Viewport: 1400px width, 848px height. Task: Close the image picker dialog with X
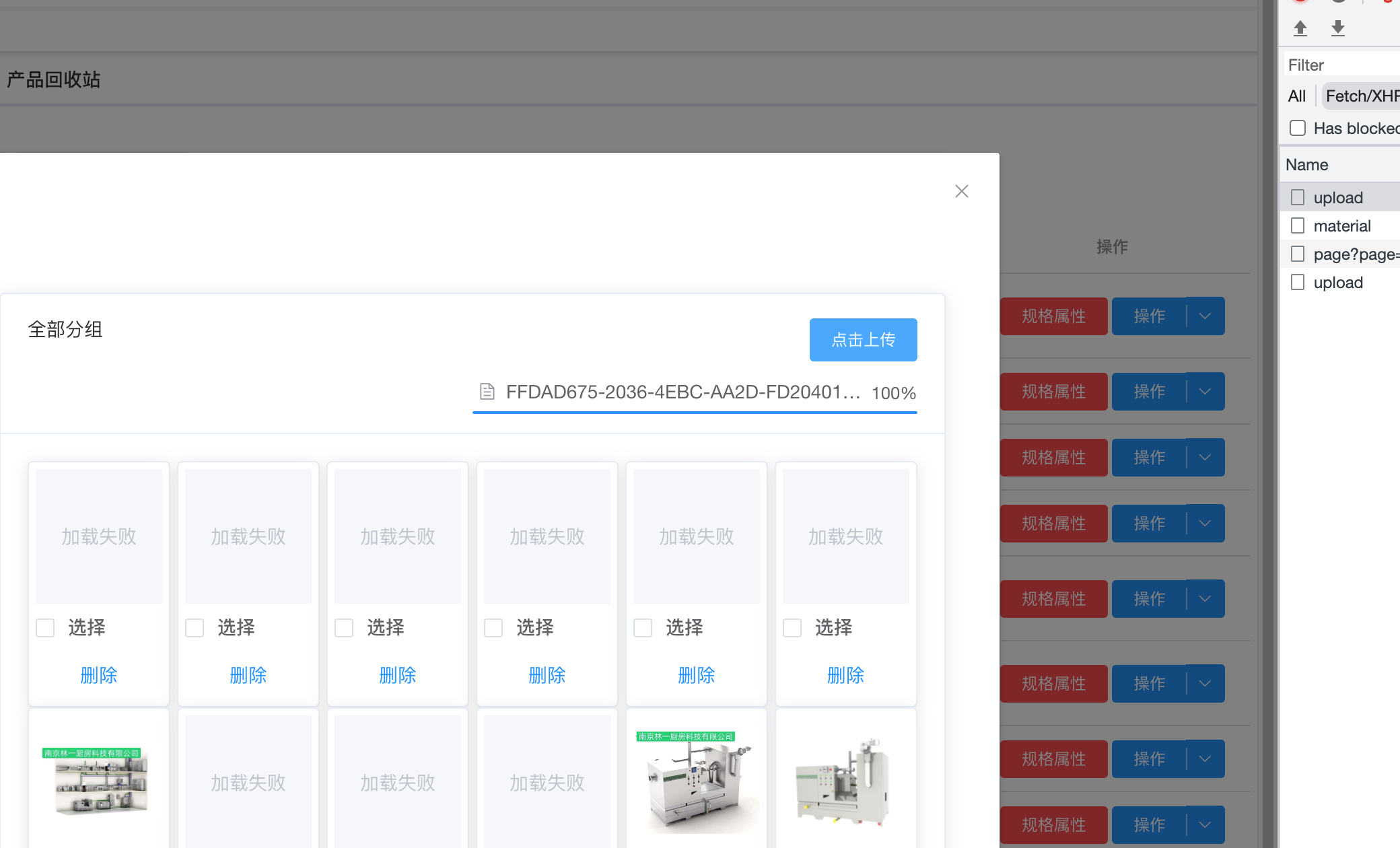point(962,191)
